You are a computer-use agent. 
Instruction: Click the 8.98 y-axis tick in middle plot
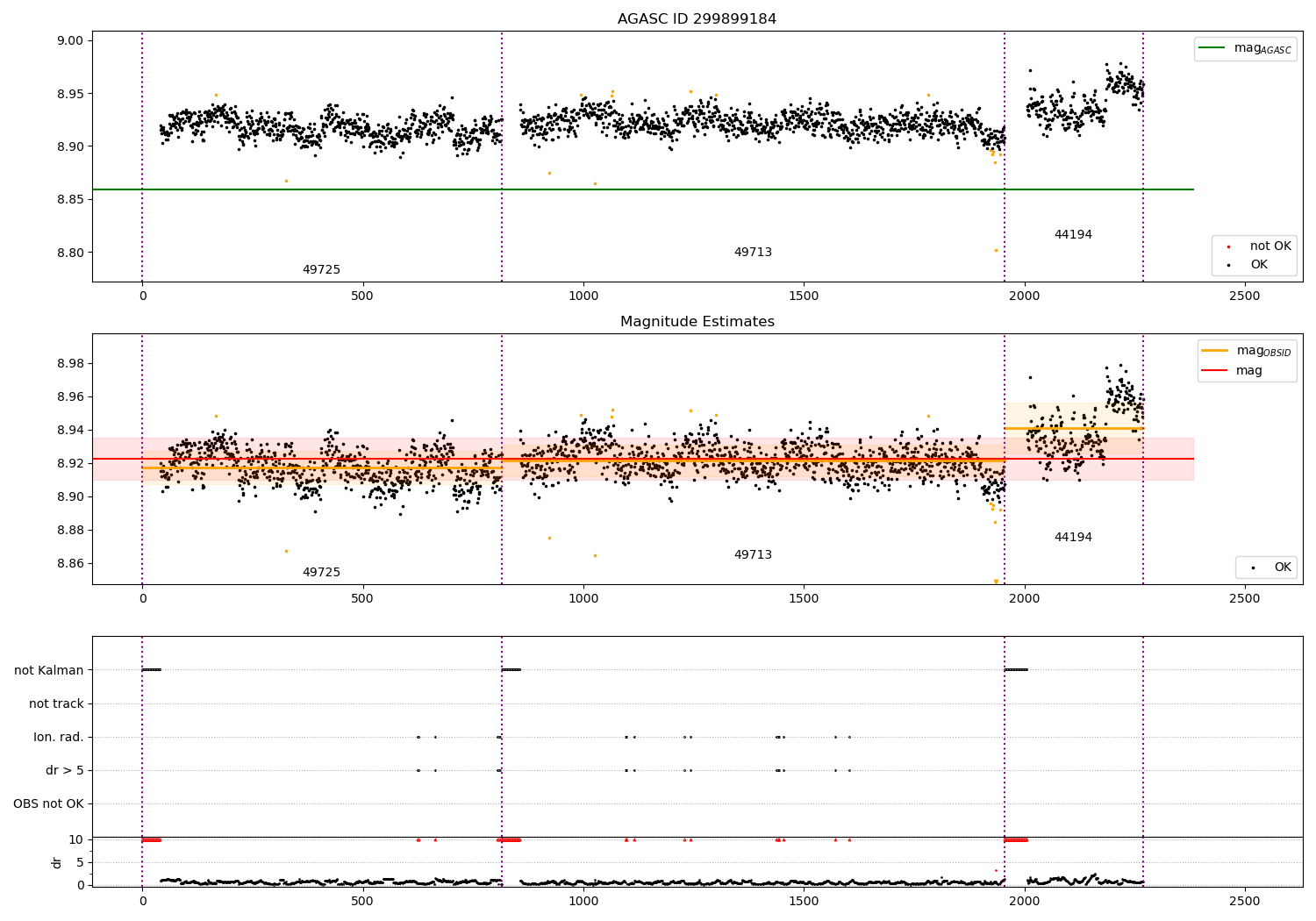pyautogui.click(x=71, y=363)
